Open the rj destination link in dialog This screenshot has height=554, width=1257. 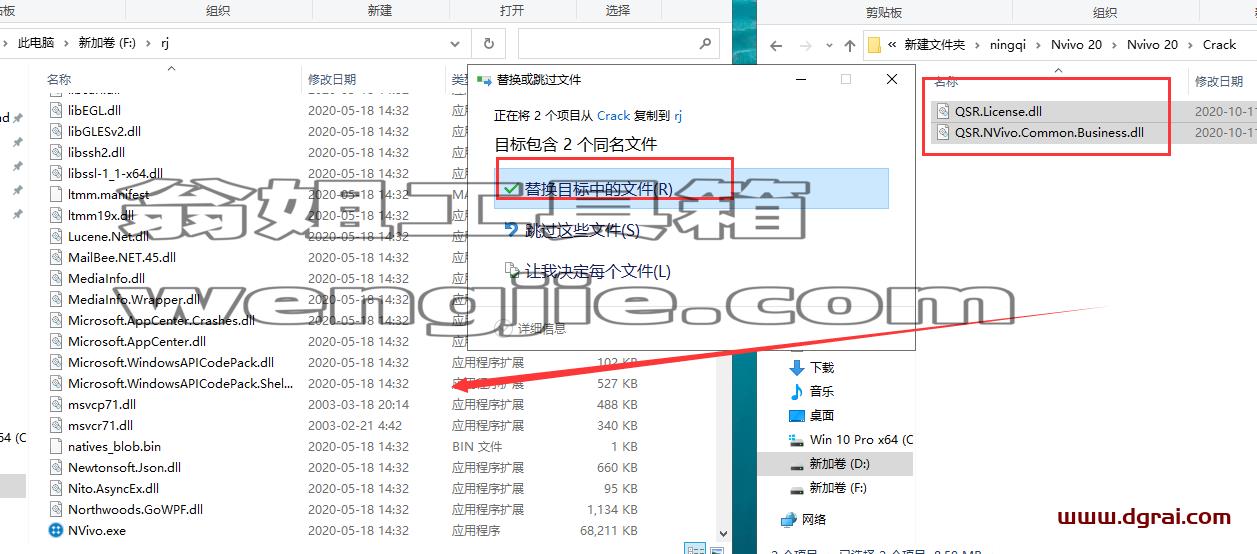point(678,116)
